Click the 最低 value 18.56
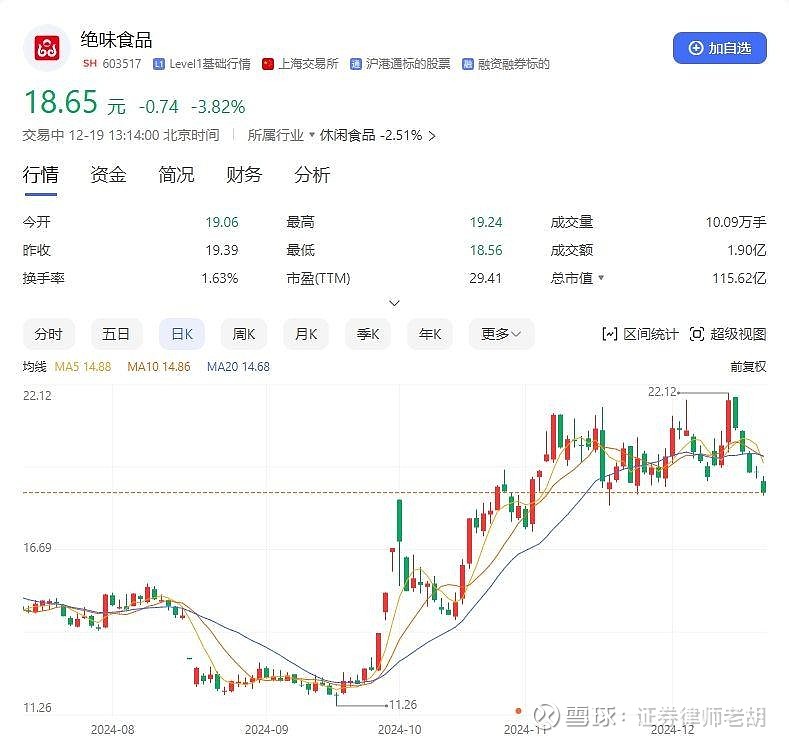Screen dimensions: 789x741 (486, 250)
